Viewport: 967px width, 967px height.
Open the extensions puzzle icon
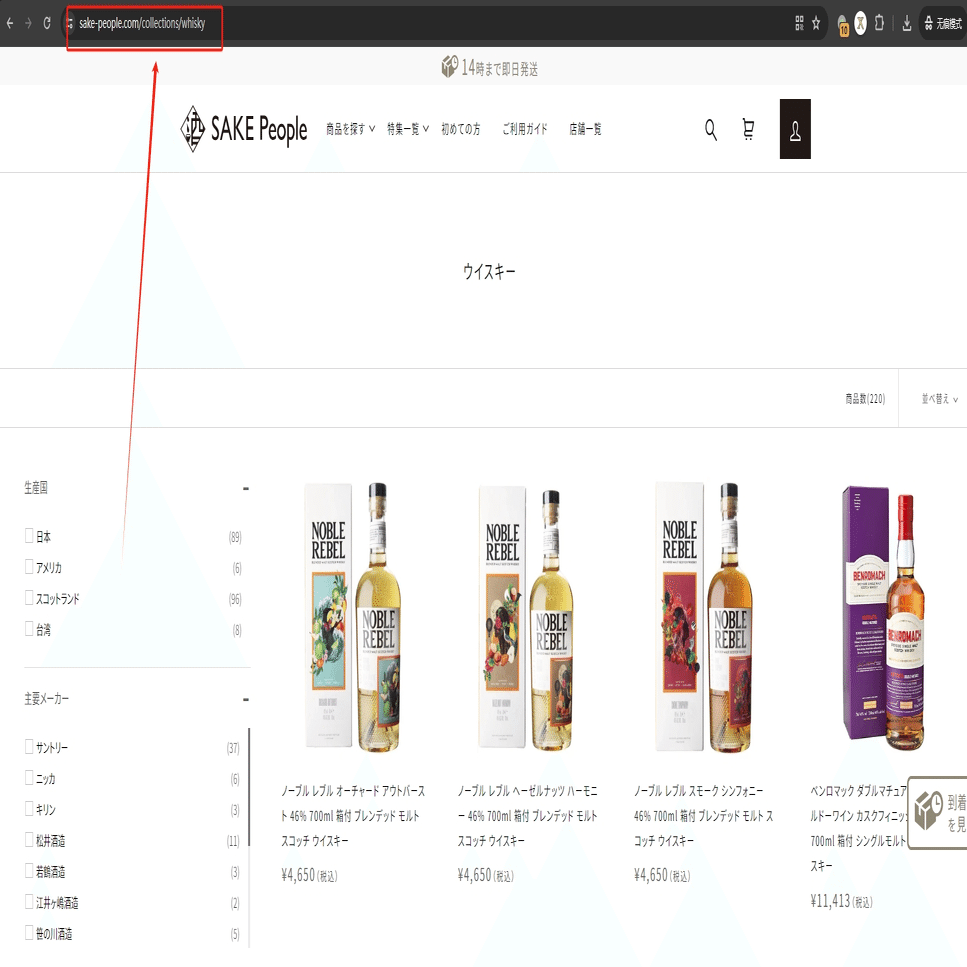tap(879, 23)
